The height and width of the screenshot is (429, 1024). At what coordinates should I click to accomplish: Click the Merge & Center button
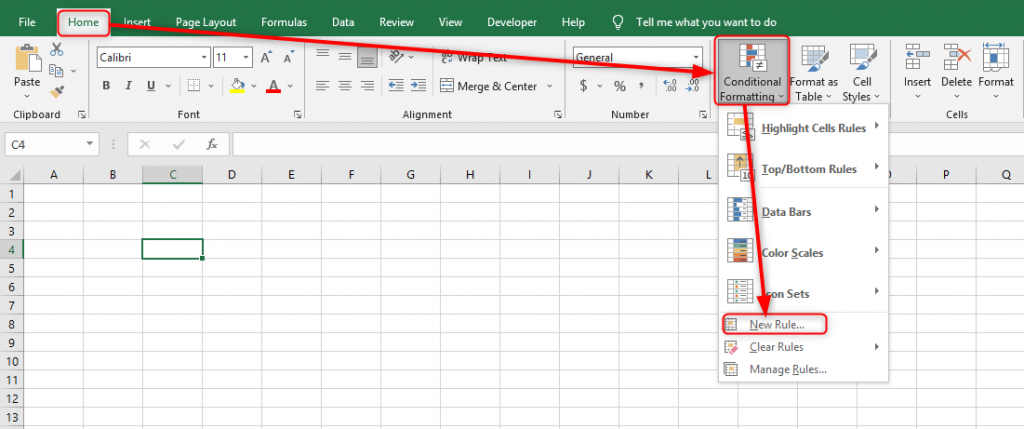[x=488, y=86]
